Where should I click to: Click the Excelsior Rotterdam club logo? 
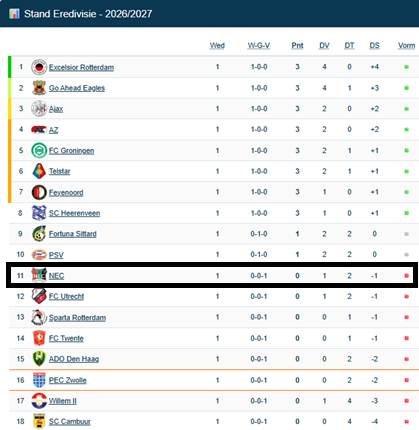[39, 67]
